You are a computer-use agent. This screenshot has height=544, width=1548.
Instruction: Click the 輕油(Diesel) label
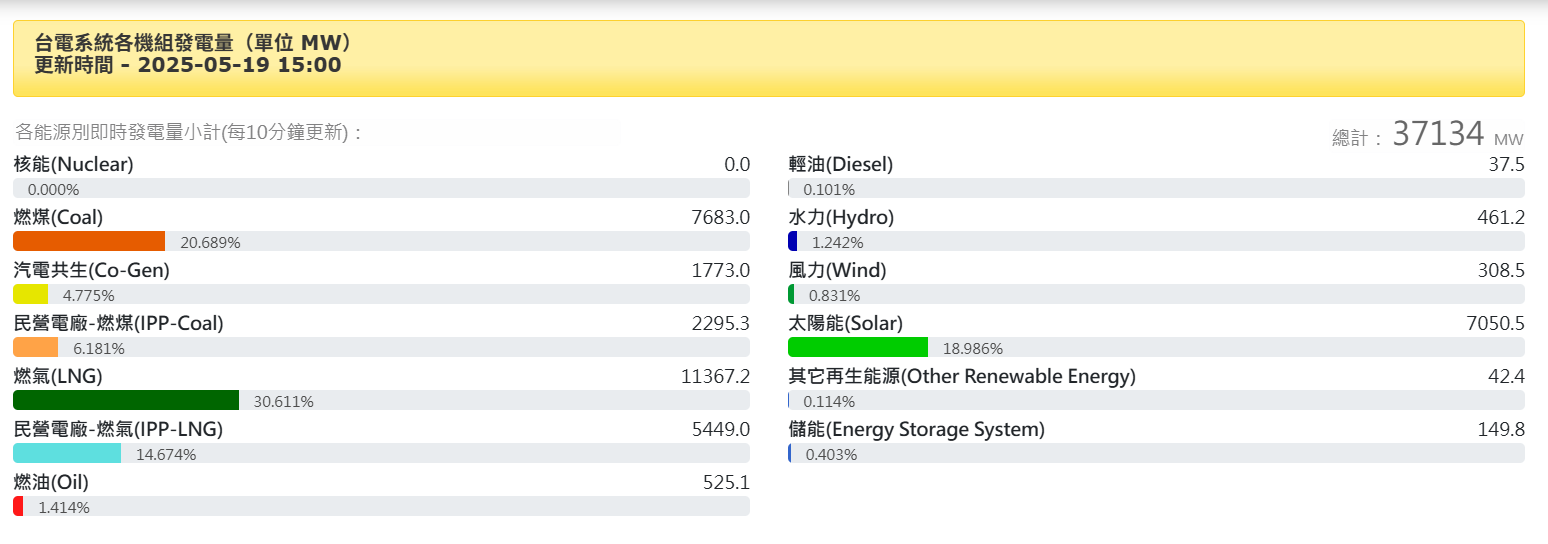point(840,164)
